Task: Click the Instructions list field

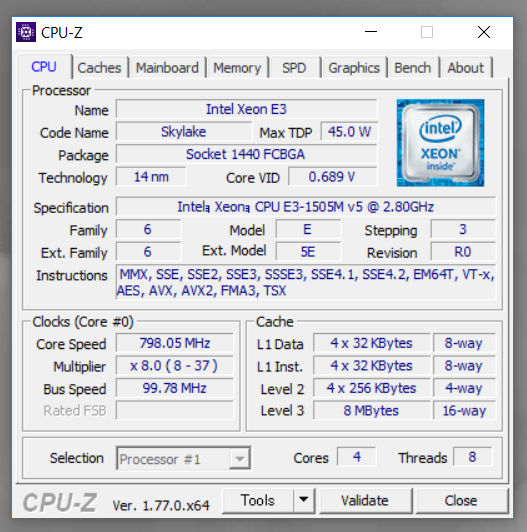Action: point(306,282)
